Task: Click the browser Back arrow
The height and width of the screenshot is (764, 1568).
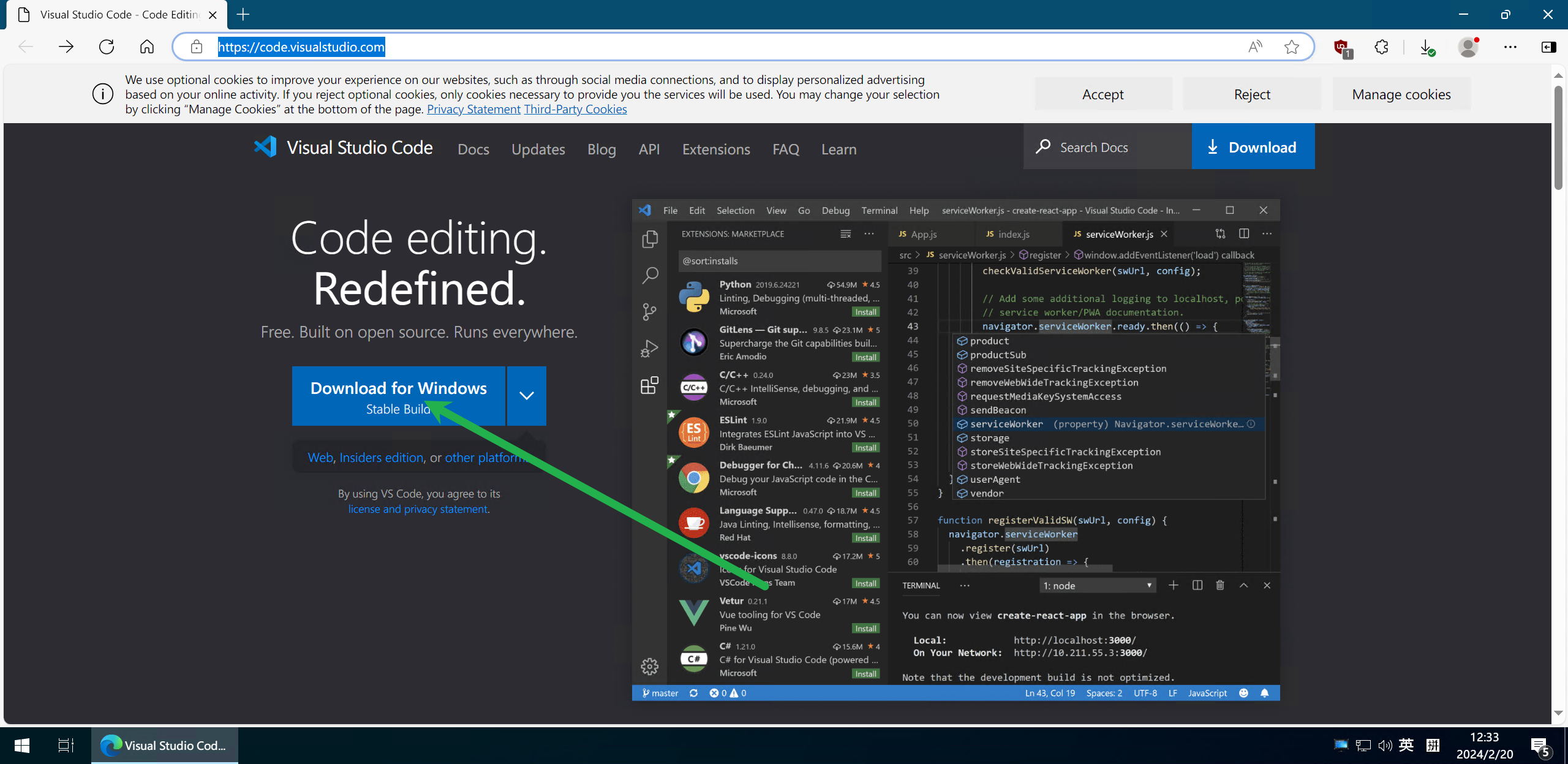Action: pyautogui.click(x=26, y=47)
